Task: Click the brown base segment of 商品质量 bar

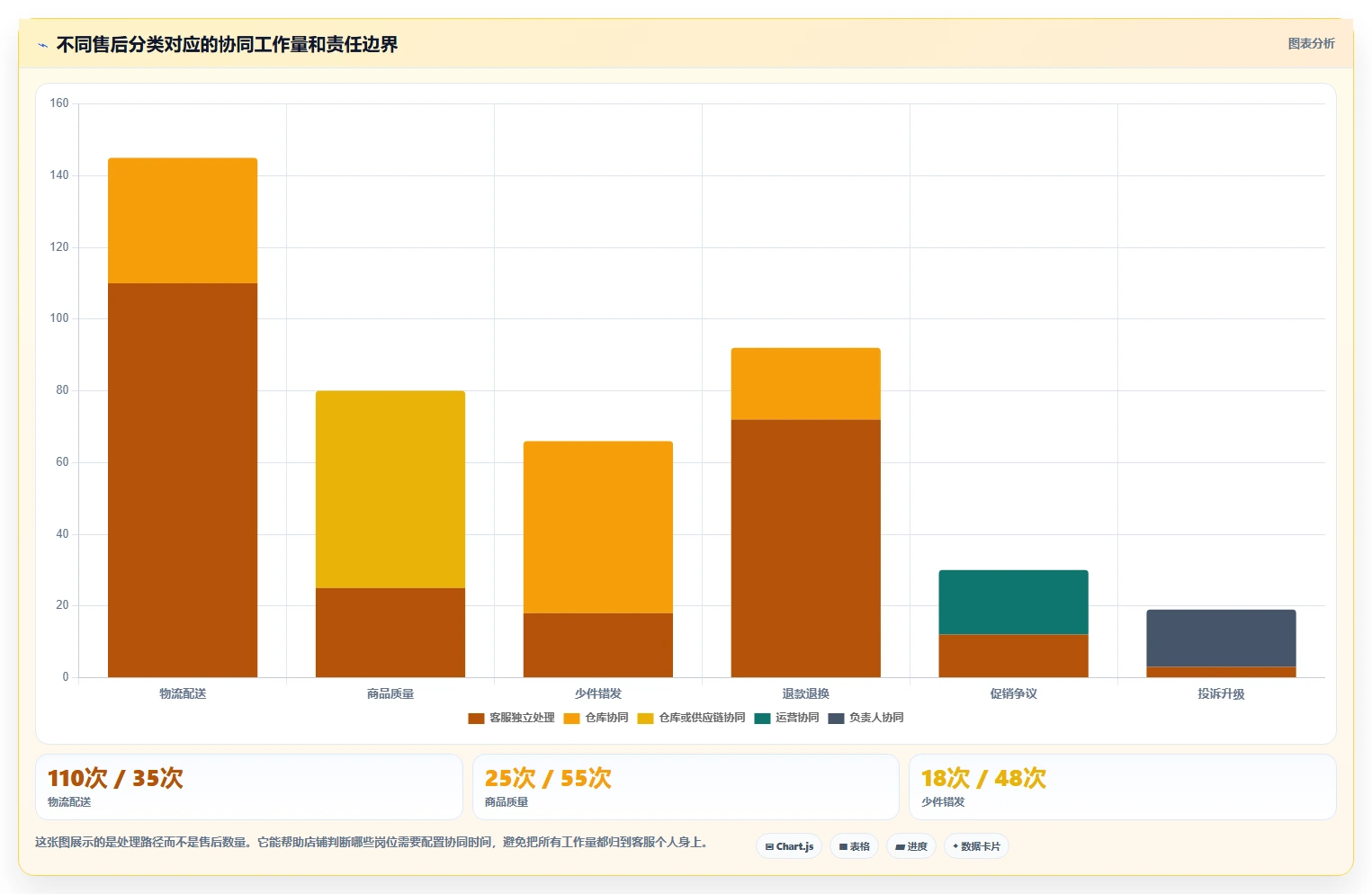Action: [390, 632]
